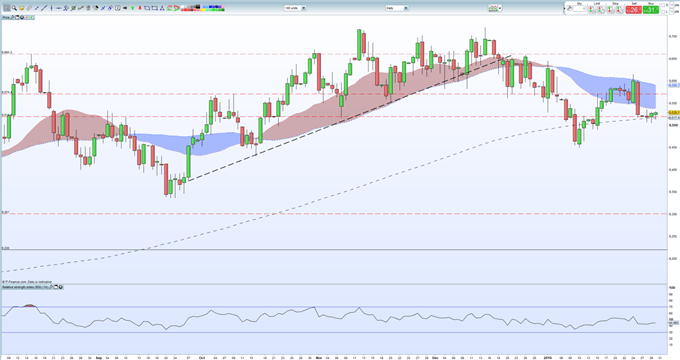Image resolution: width=680 pixels, height=360 pixels.
Task: Tick the L points checkbox
Action: (663, 11)
